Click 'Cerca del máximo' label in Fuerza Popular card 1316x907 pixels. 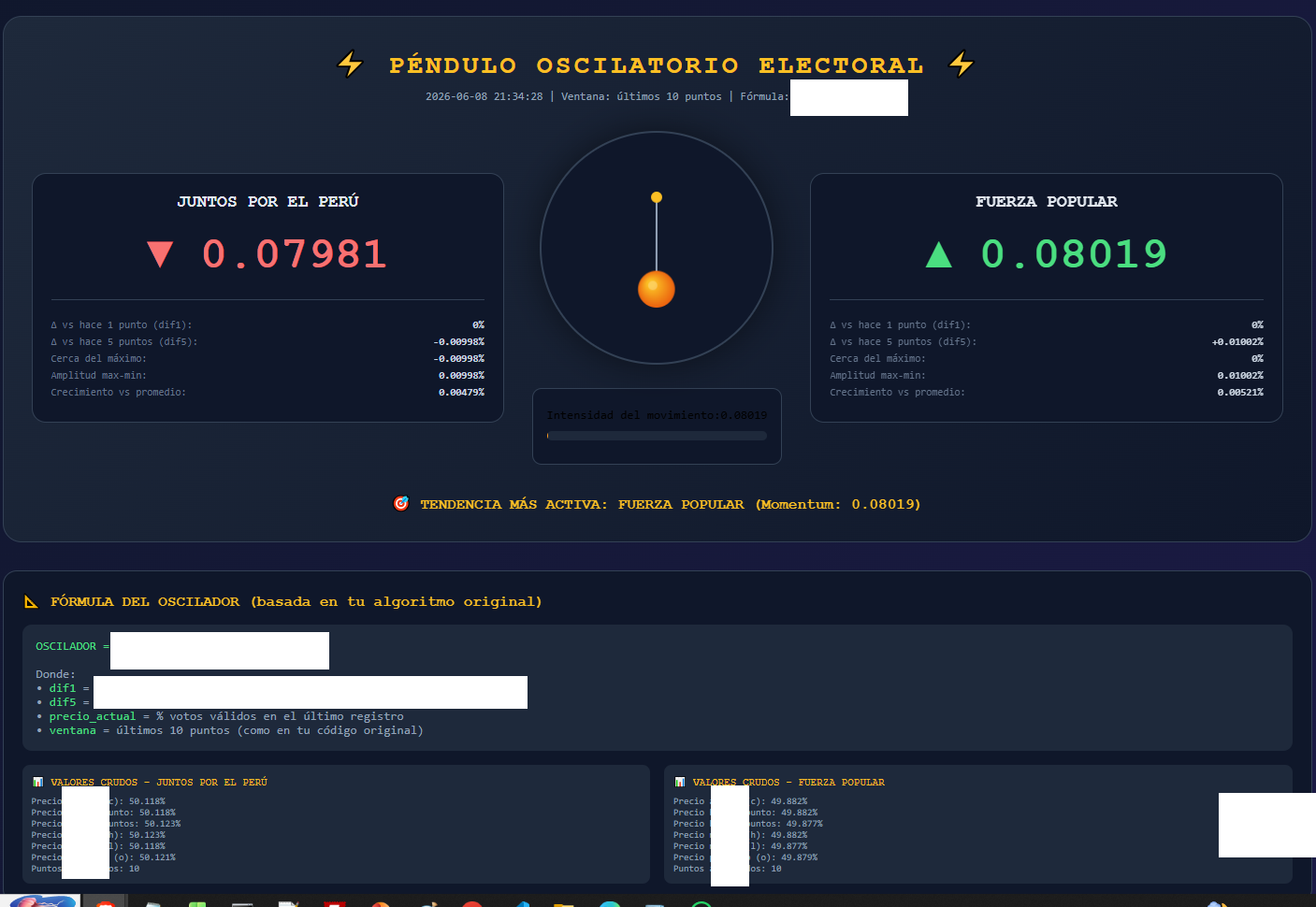pyautogui.click(x=878, y=359)
